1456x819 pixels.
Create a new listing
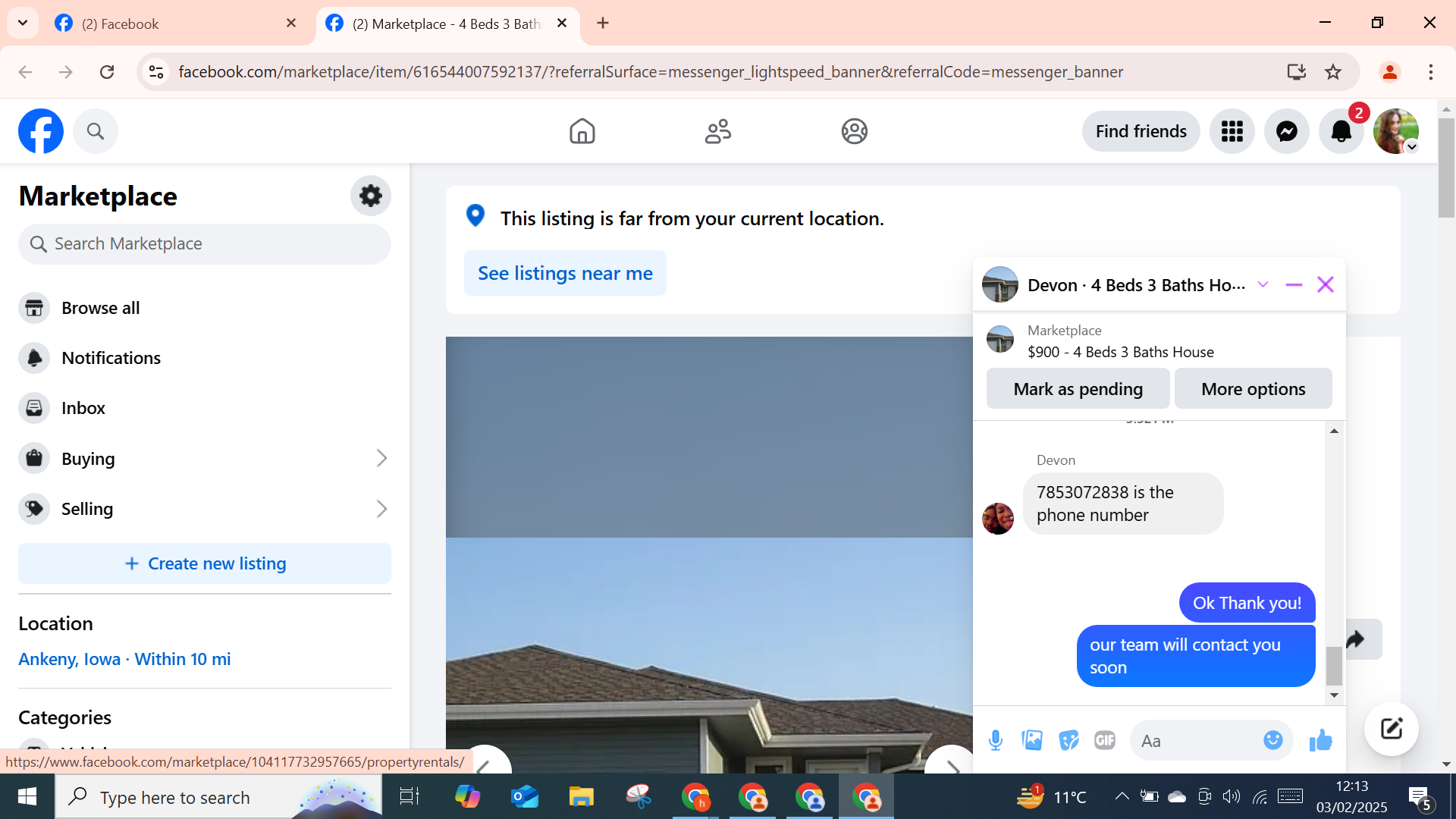click(x=205, y=563)
